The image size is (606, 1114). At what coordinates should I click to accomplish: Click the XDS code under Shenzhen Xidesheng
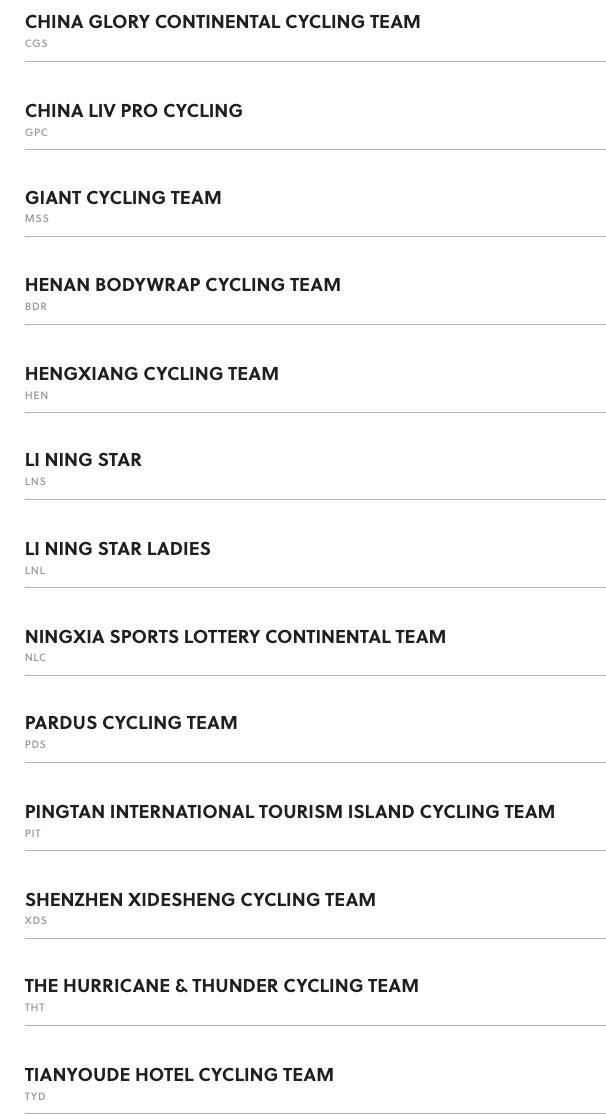click(x=36, y=921)
